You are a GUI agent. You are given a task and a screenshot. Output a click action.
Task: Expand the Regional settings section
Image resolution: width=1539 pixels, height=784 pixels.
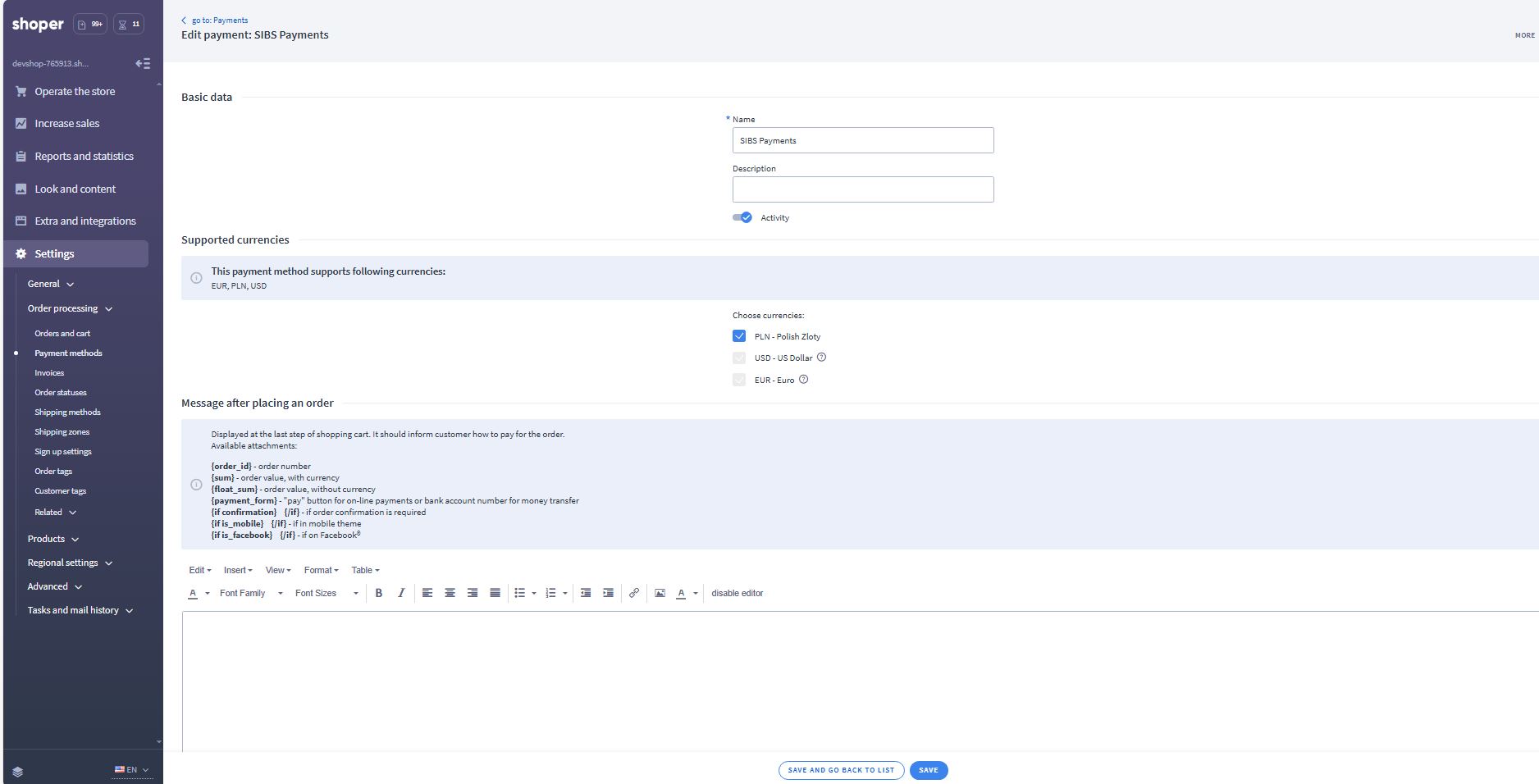click(70, 563)
